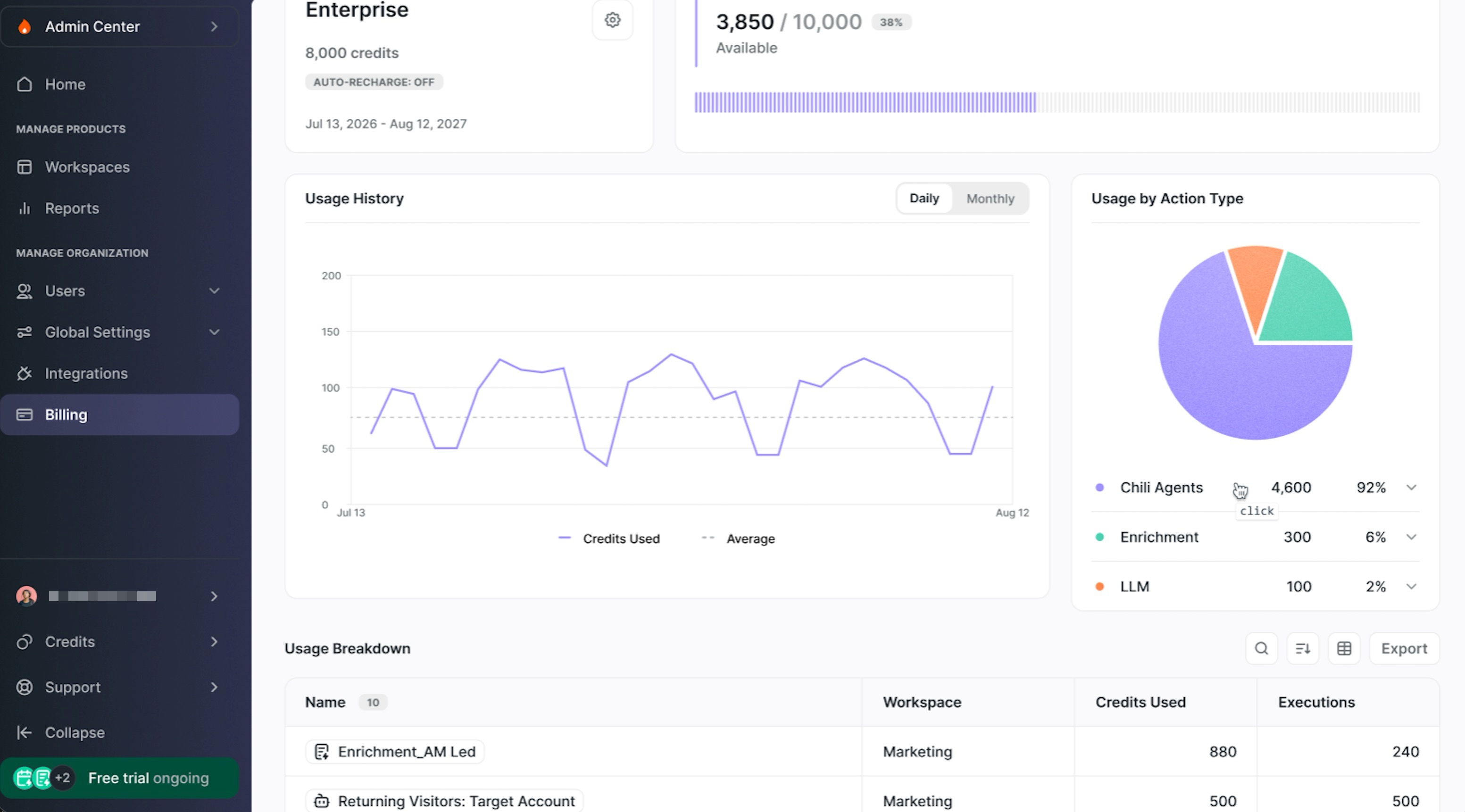1465x812 pixels.
Task: Click the Reports bar chart icon
Action: pyautogui.click(x=24, y=209)
